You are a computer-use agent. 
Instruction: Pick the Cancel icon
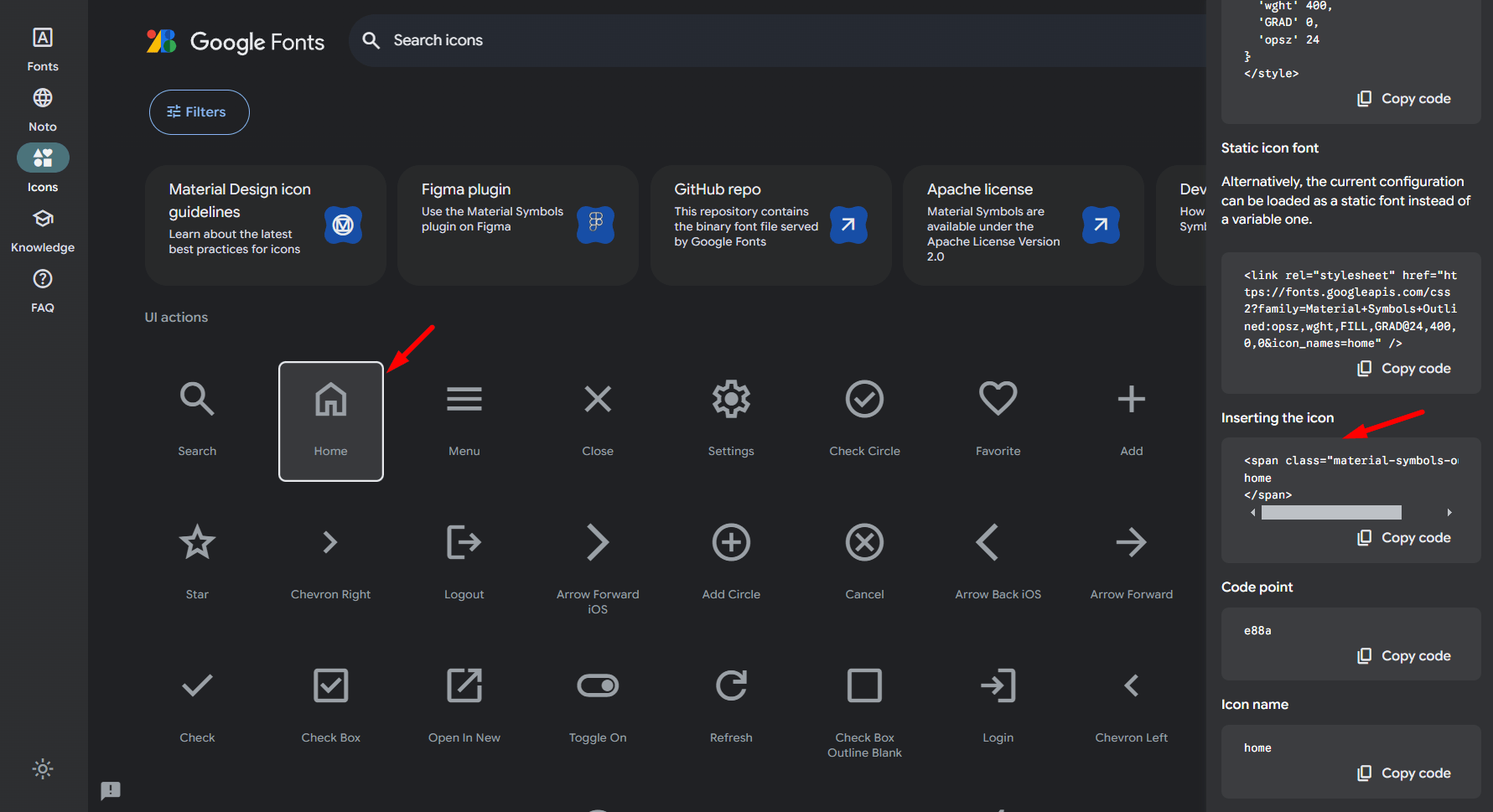tap(864, 564)
